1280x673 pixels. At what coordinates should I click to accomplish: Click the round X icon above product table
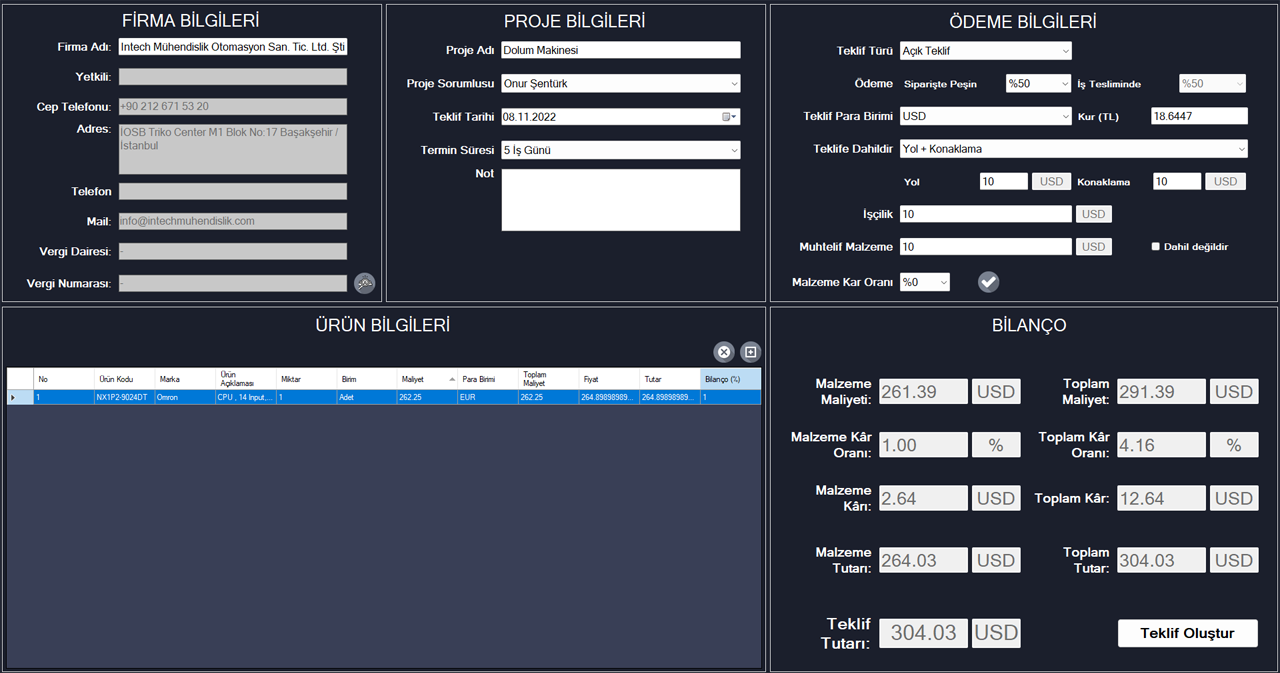[x=724, y=352]
